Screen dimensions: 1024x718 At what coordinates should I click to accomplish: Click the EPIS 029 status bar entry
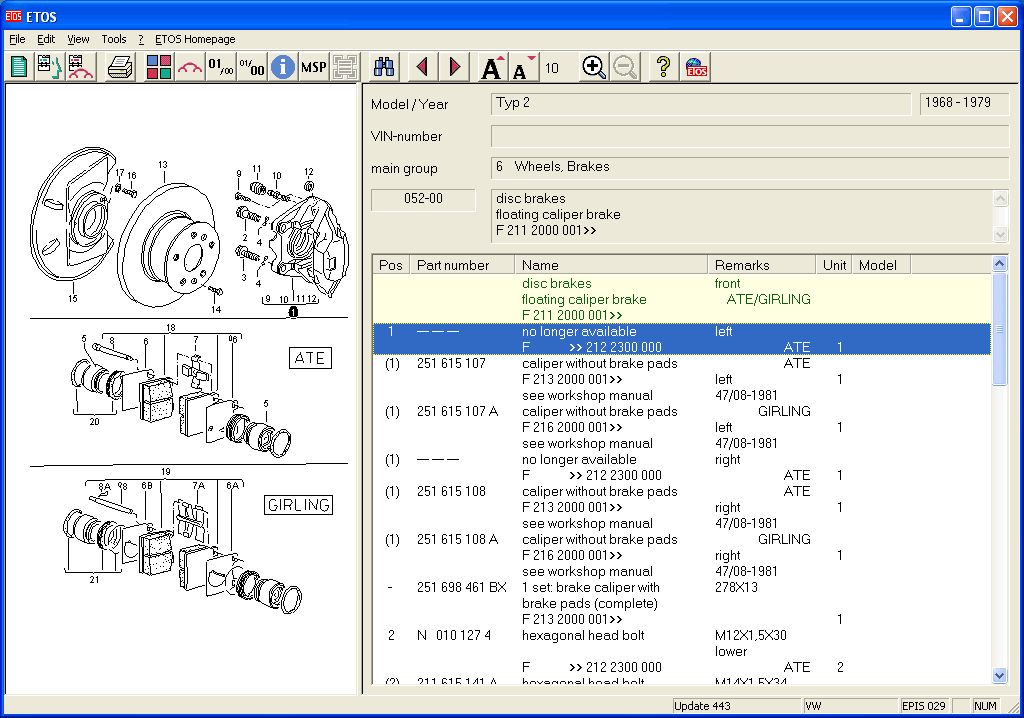click(923, 706)
